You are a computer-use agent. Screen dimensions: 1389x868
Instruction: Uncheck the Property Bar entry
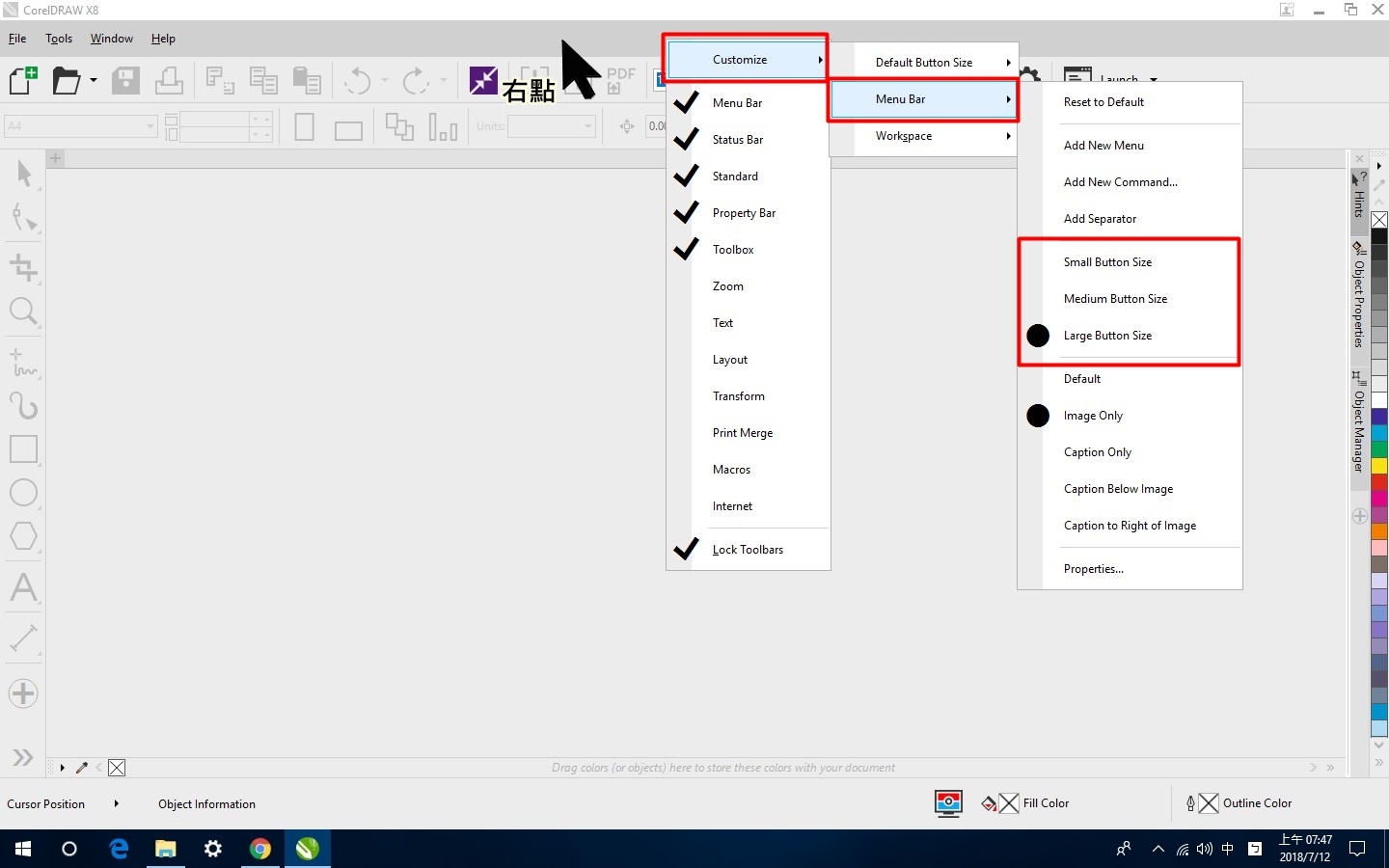(749, 213)
